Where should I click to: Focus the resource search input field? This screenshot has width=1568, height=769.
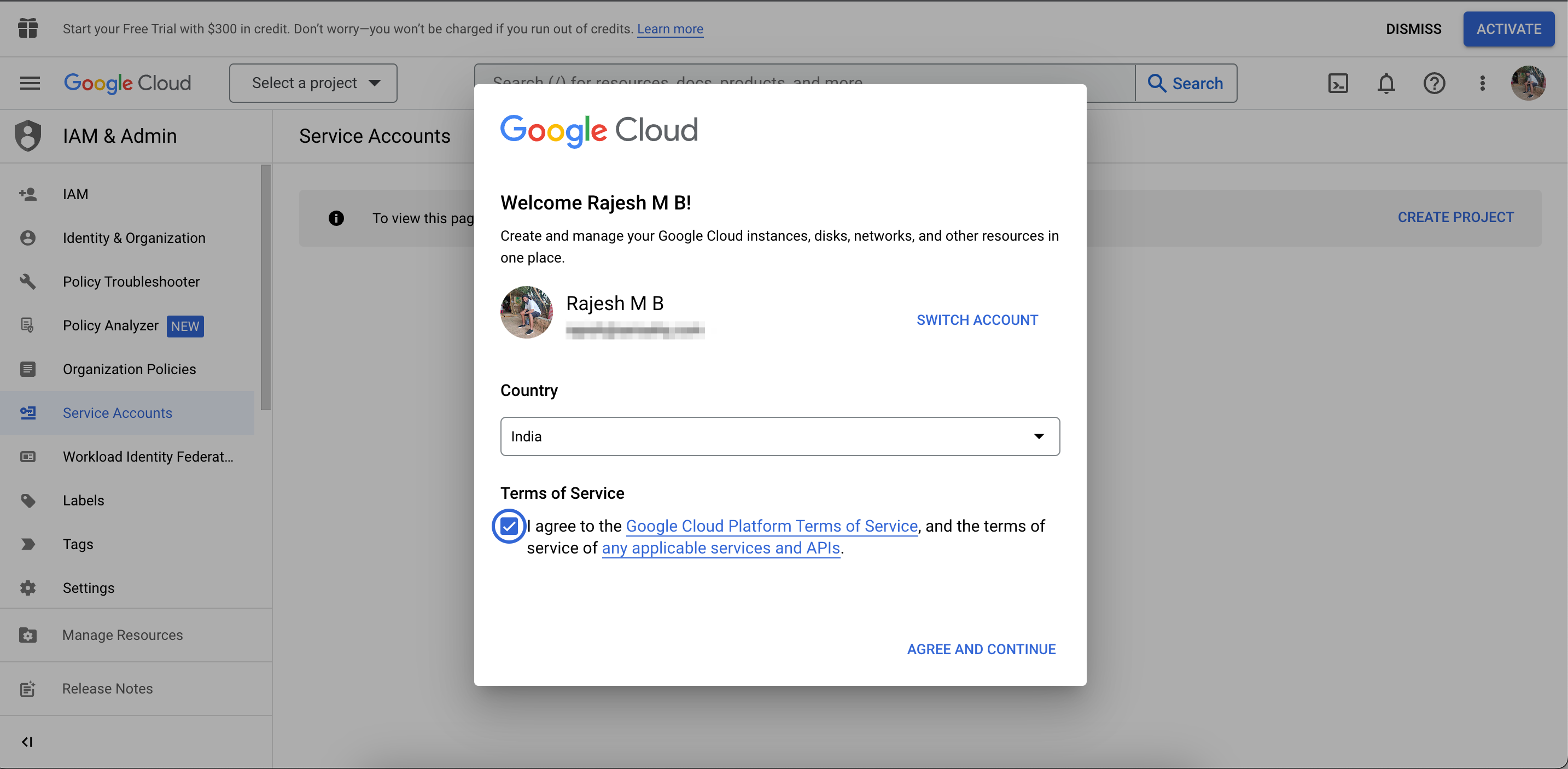pyautogui.click(x=805, y=84)
